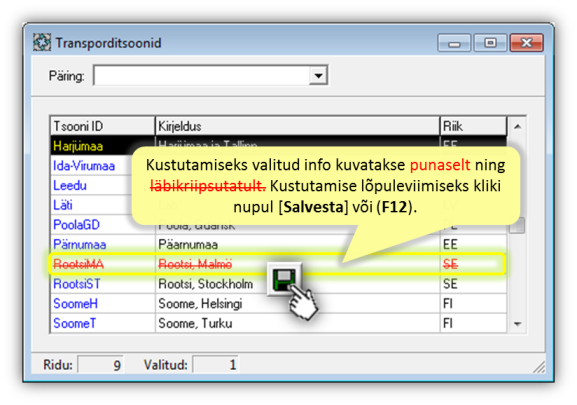Sort by Tsooni ID column header
The width and height of the screenshot is (577, 405).
(x=102, y=126)
